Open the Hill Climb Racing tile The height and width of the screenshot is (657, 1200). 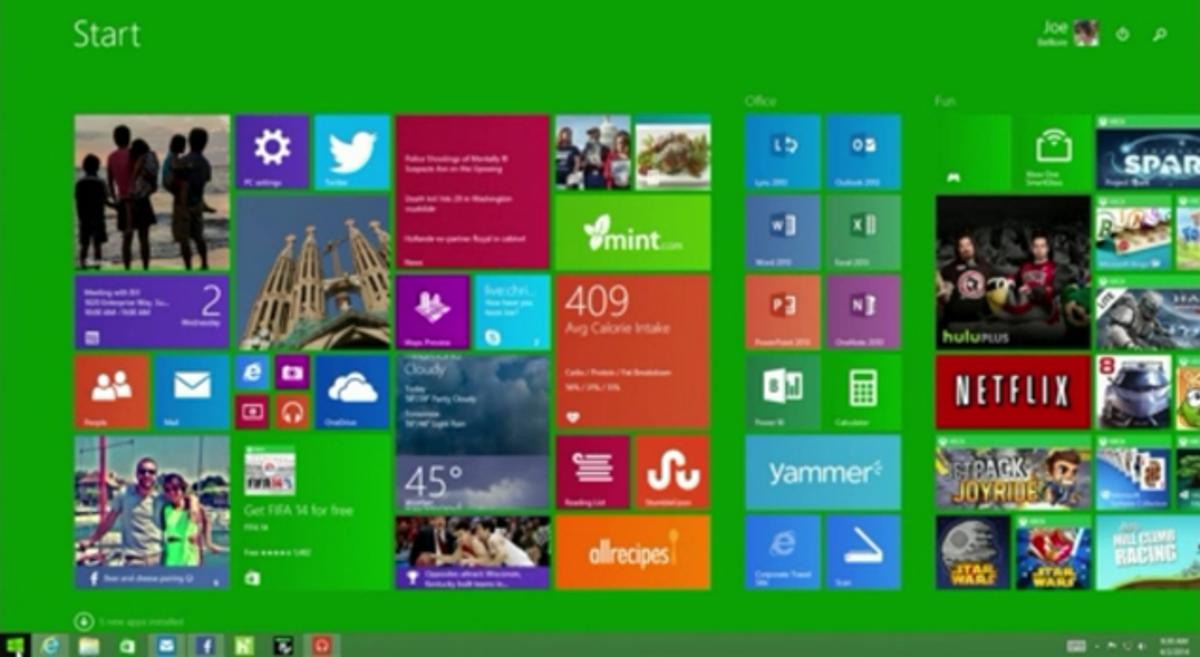pyautogui.click(x=1148, y=552)
